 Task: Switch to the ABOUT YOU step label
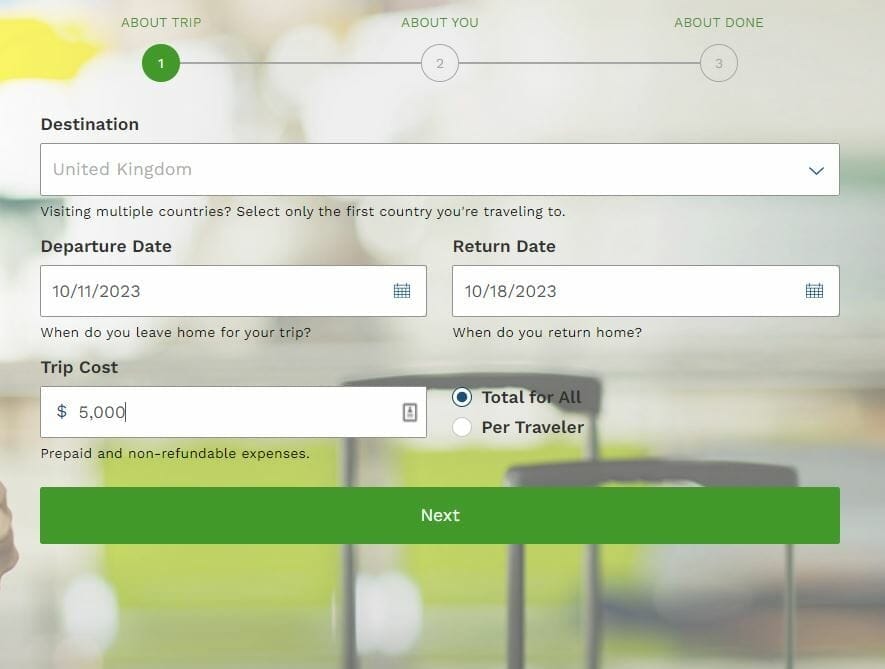click(x=440, y=22)
